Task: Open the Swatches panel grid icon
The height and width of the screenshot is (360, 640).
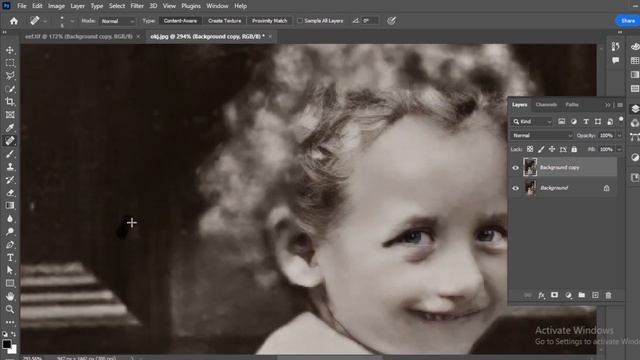Action: pos(635,60)
